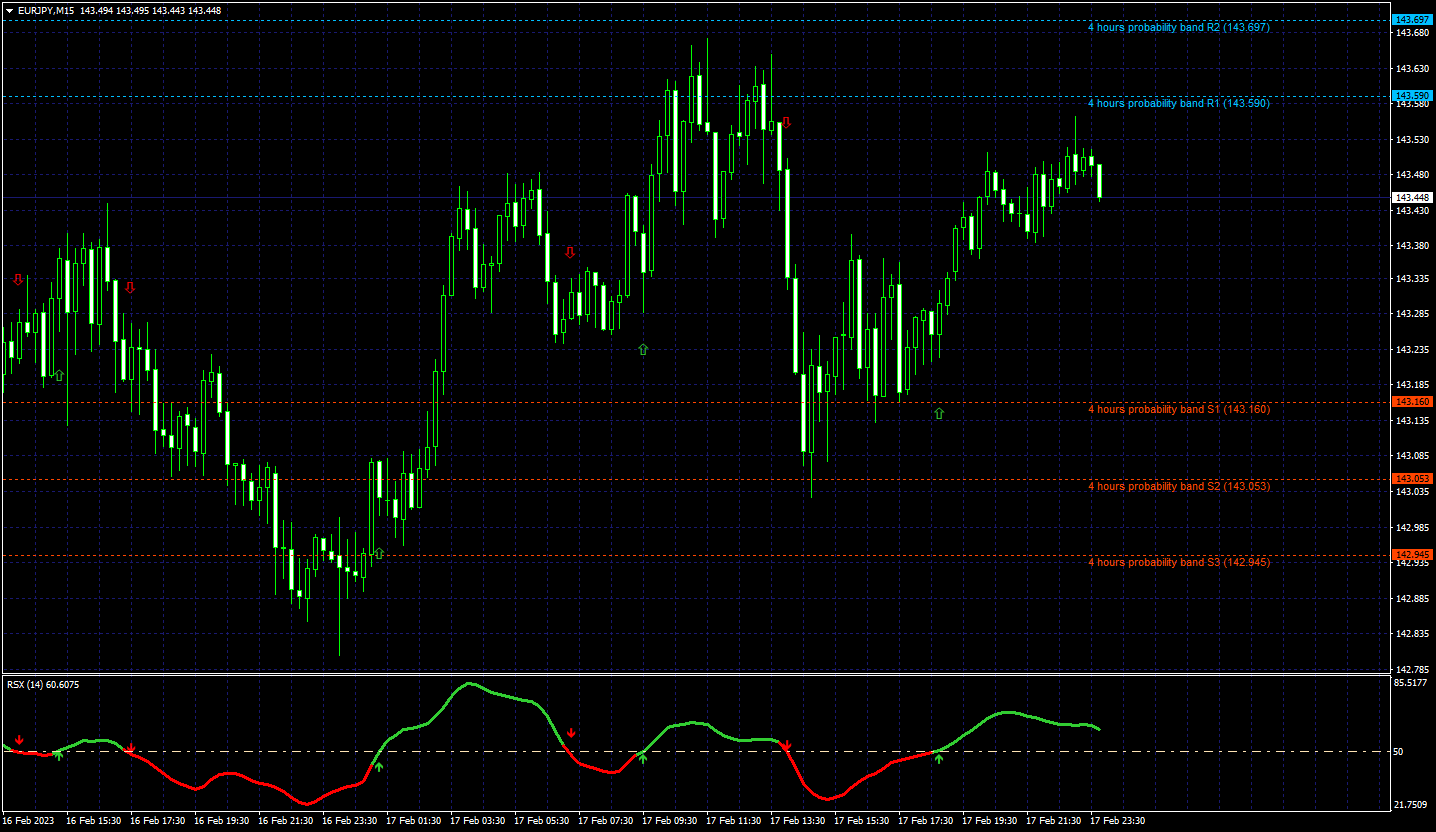Select the 17 Feb 23:30 time label

coord(1118,821)
